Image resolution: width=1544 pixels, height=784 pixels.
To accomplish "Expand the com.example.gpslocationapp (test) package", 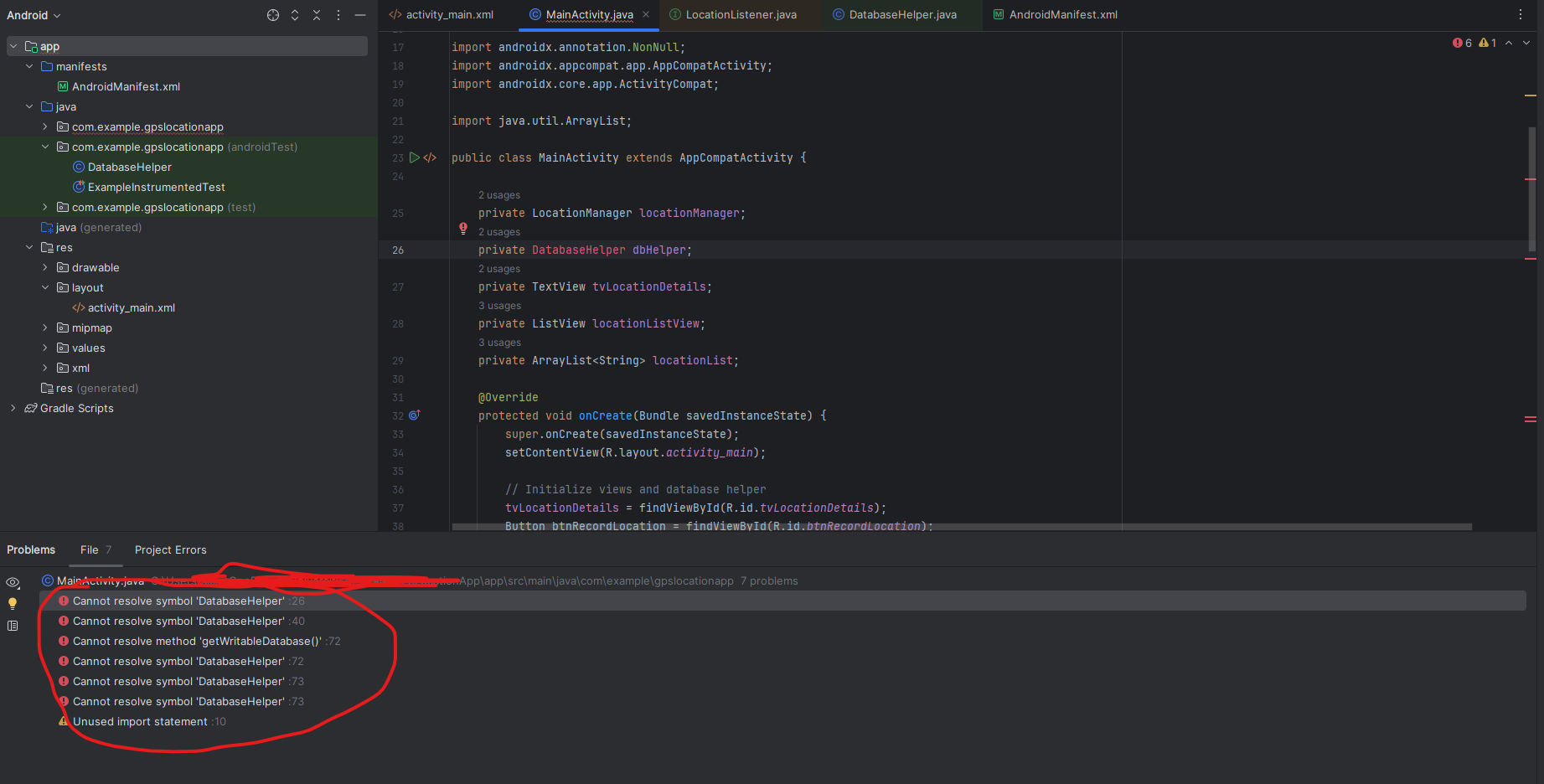I will pyautogui.click(x=45, y=207).
